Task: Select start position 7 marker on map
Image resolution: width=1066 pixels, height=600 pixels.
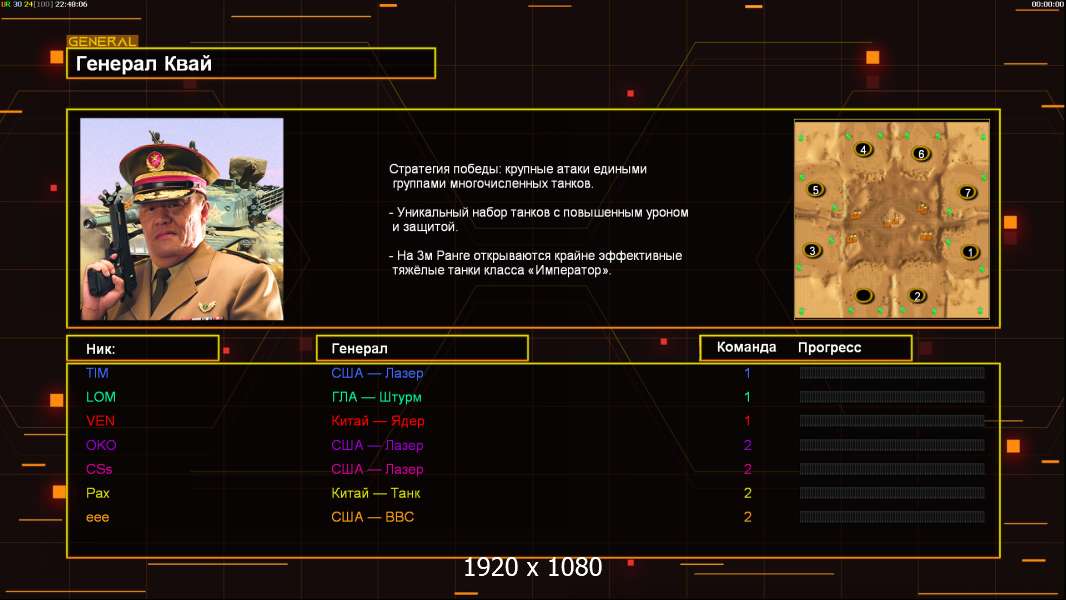Action: pyautogui.click(x=967, y=192)
